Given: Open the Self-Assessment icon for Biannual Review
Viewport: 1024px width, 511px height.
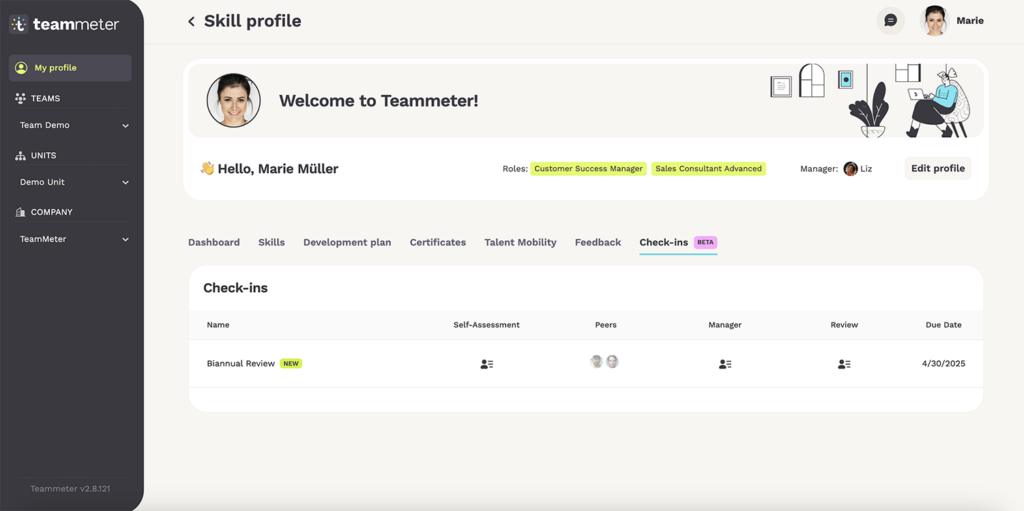Looking at the screenshot, I should [x=487, y=365].
